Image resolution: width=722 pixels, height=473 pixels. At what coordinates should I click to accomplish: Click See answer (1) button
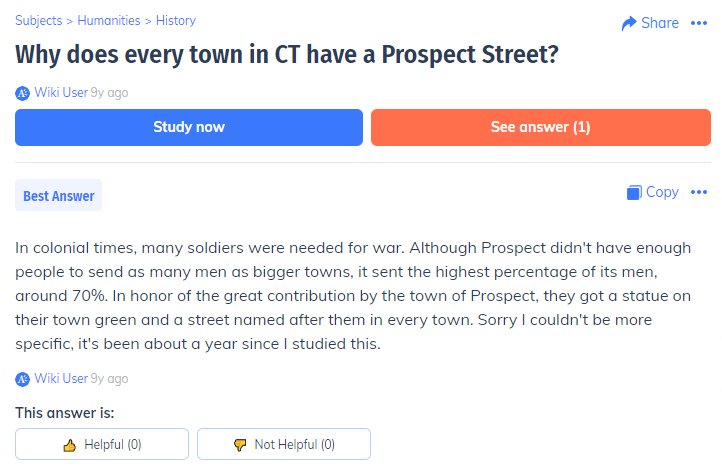[541, 127]
